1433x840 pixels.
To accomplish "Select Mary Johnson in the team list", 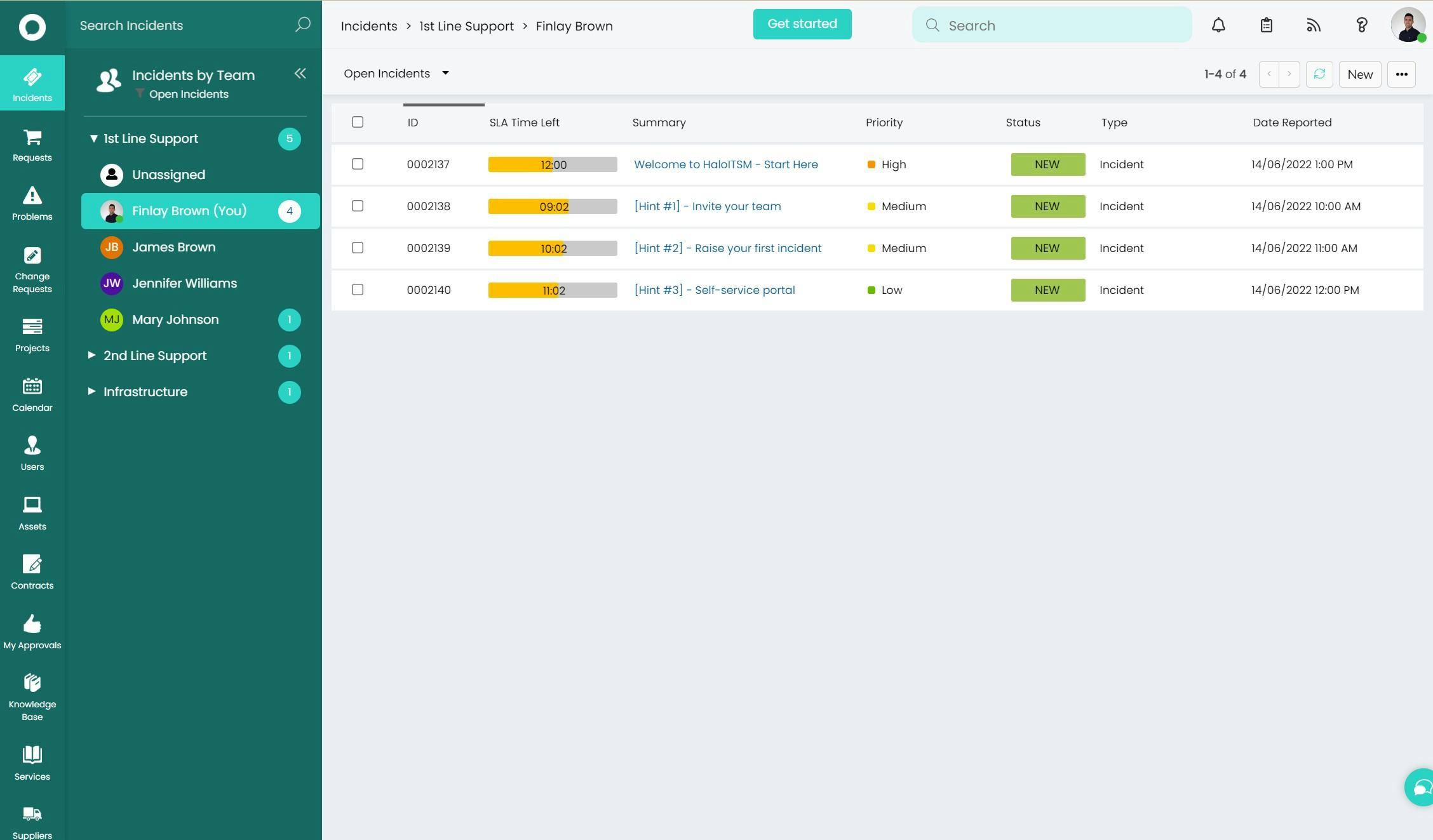I will [175, 319].
